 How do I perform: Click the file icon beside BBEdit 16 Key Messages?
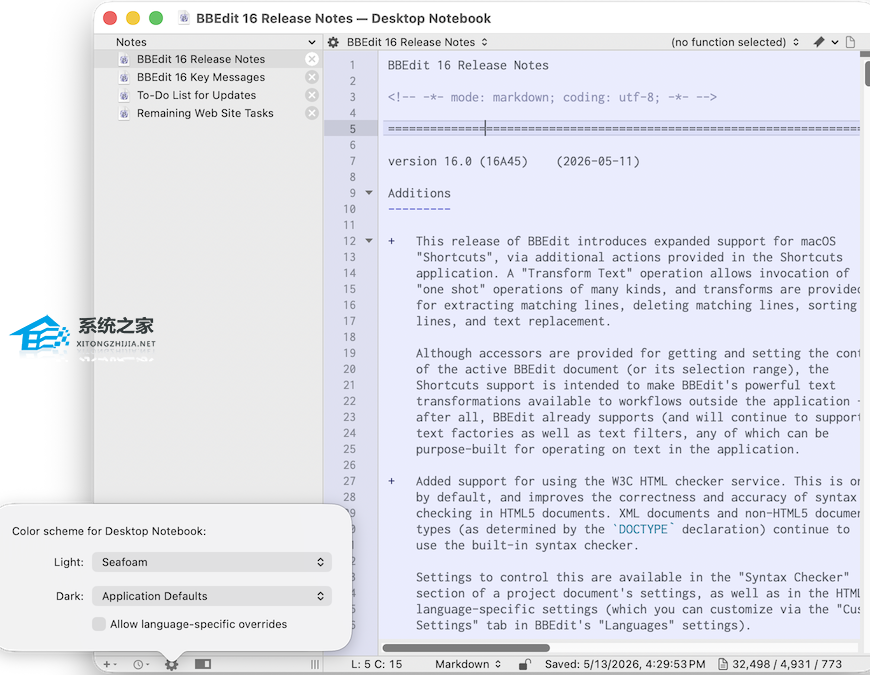[x=124, y=77]
